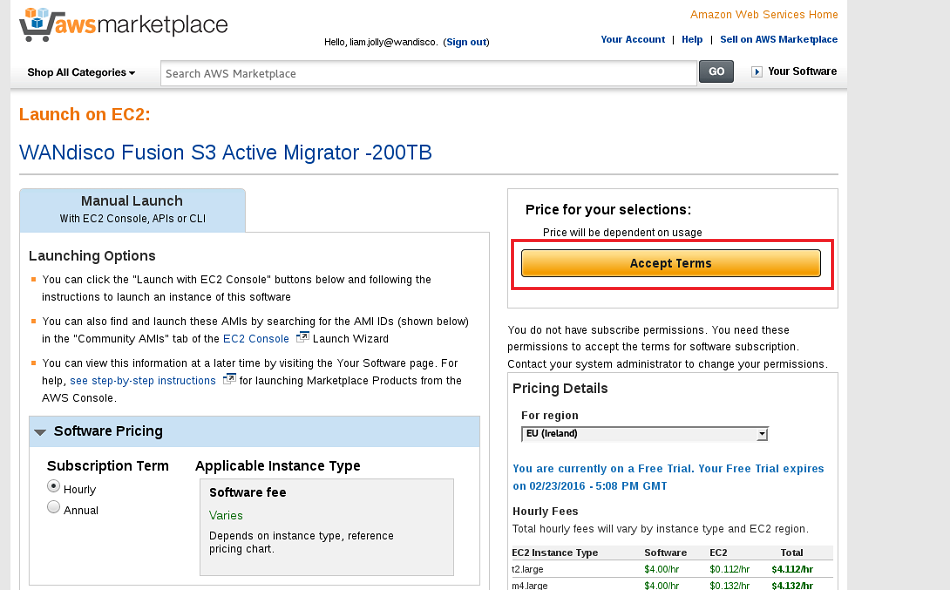Viewport: 950px width, 590px height.
Task: Click the GO search button
Action: pos(716,71)
